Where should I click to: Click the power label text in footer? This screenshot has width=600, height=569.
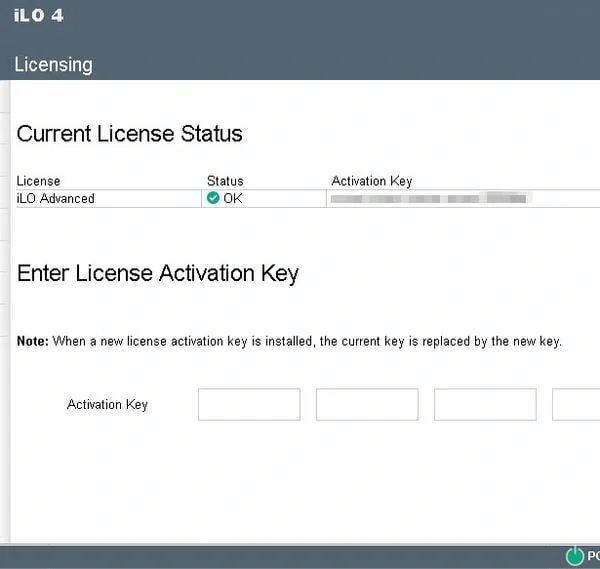click(593, 556)
